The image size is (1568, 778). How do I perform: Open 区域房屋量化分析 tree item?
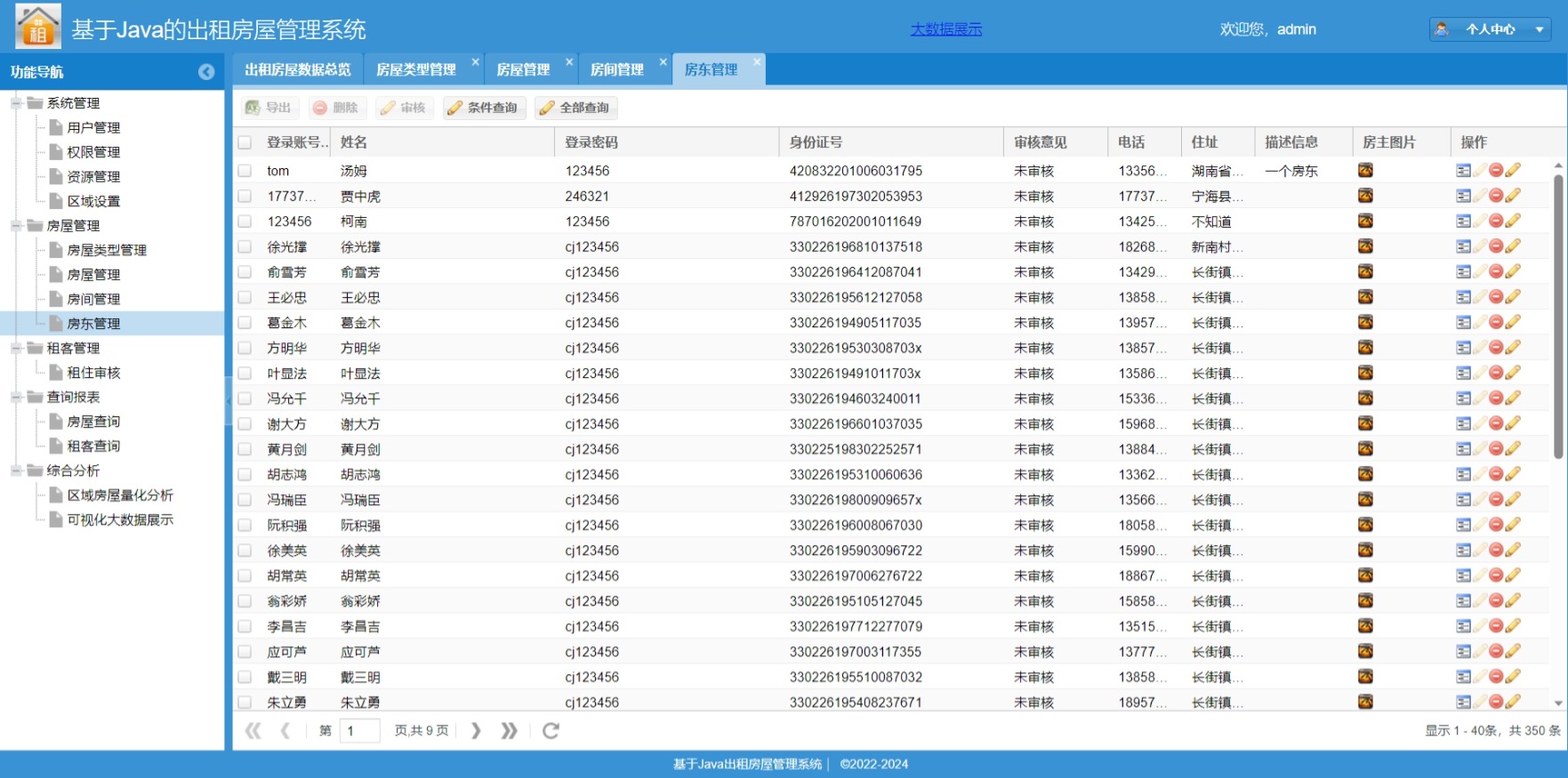click(120, 495)
